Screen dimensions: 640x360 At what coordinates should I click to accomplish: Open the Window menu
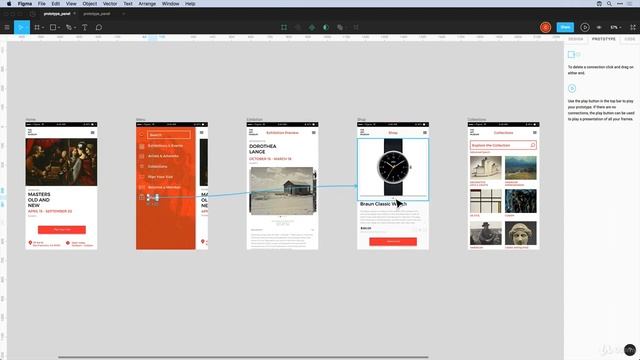(x=171, y=4)
